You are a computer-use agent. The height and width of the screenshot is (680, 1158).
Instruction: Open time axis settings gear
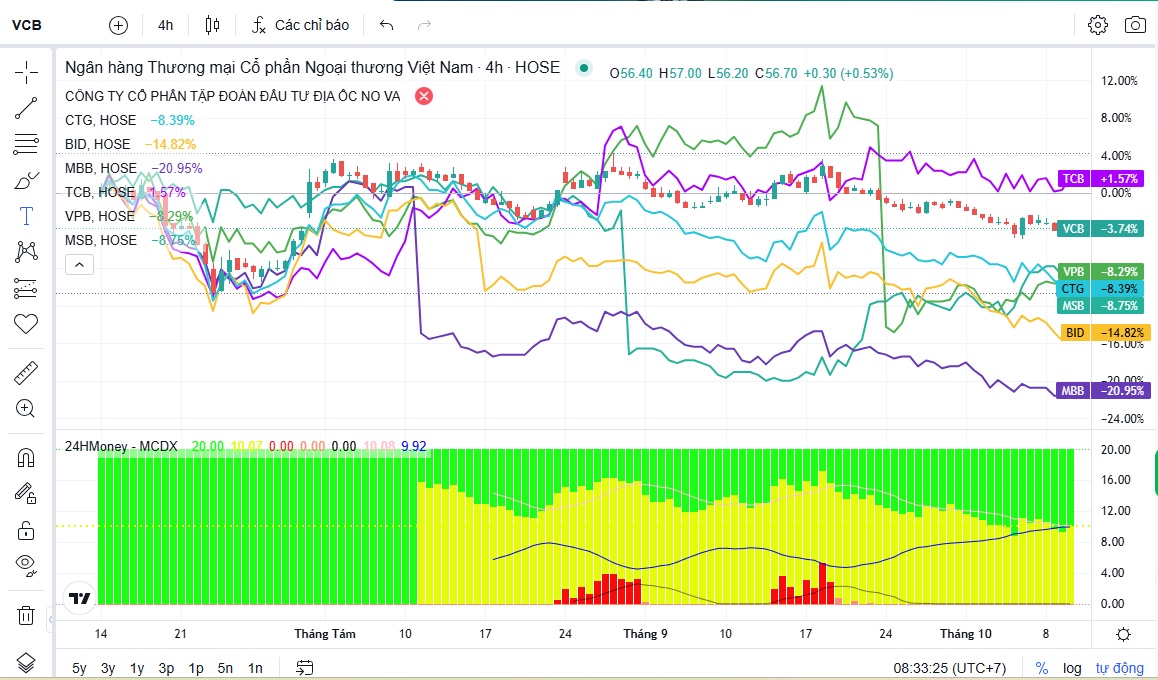[1123, 634]
